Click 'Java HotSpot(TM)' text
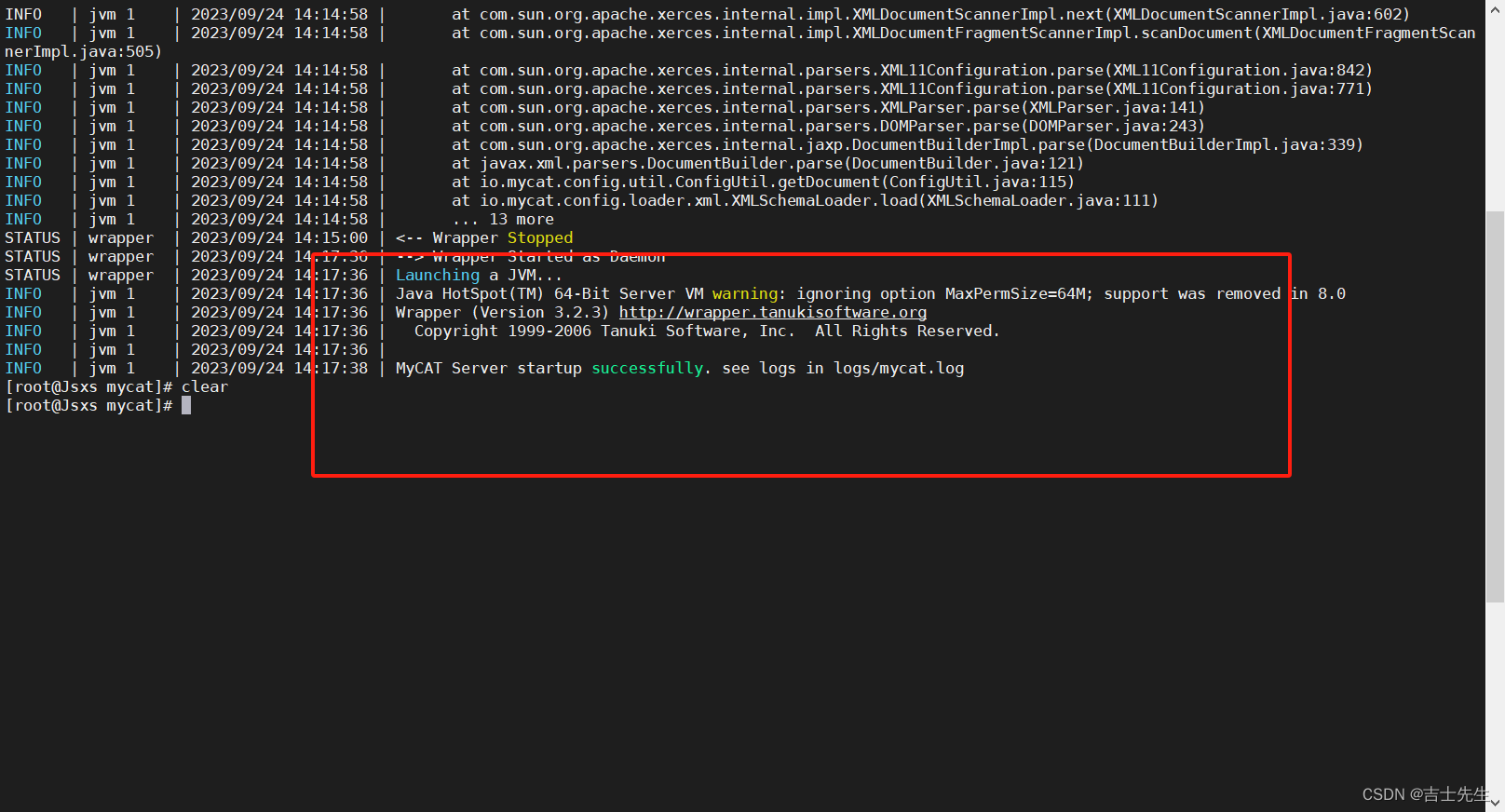The width and height of the screenshot is (1505, 812). click(x=470, y=294)
